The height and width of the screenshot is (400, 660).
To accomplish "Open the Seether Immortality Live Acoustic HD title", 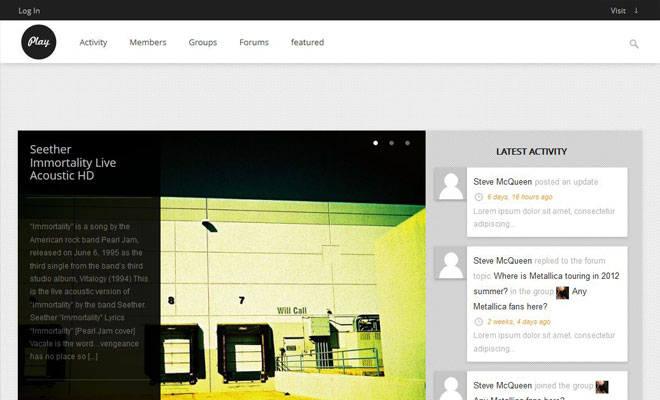I will (x=75, y=162).
